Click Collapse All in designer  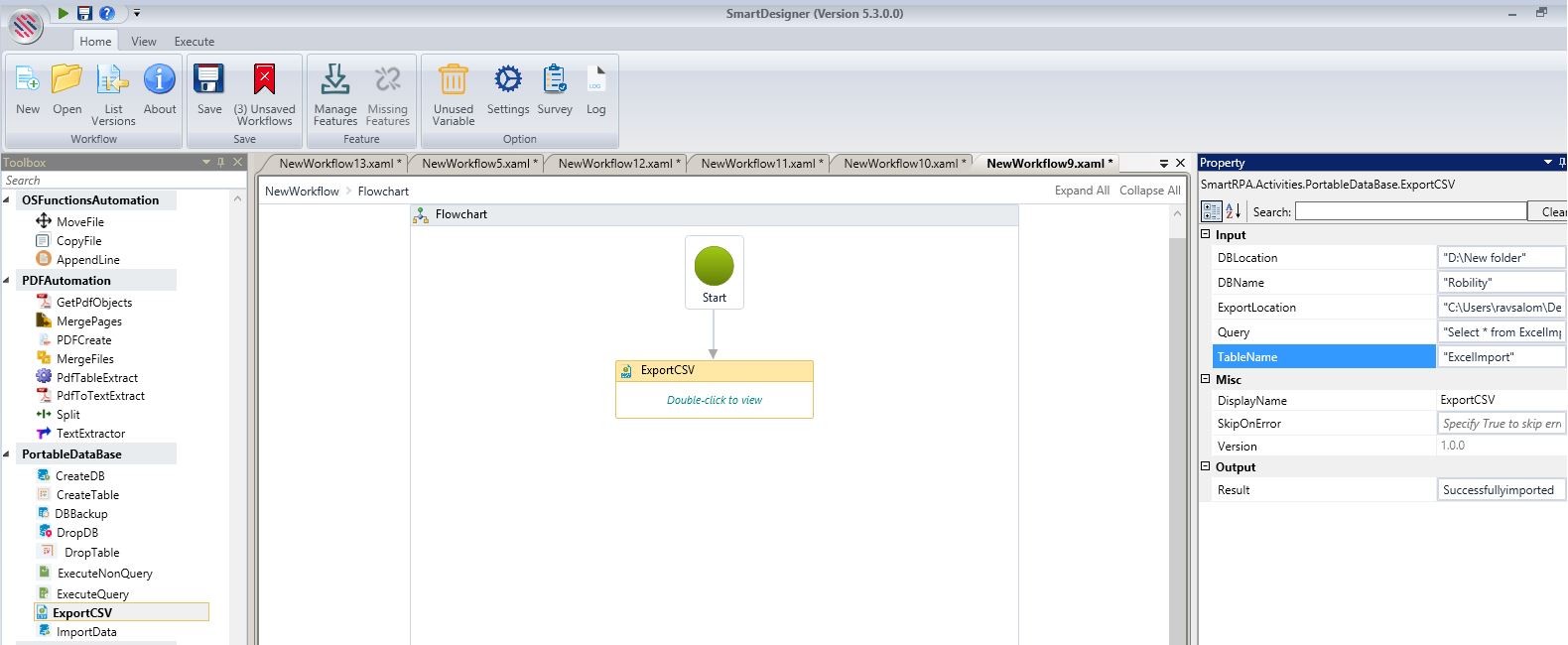(1149, 191)
